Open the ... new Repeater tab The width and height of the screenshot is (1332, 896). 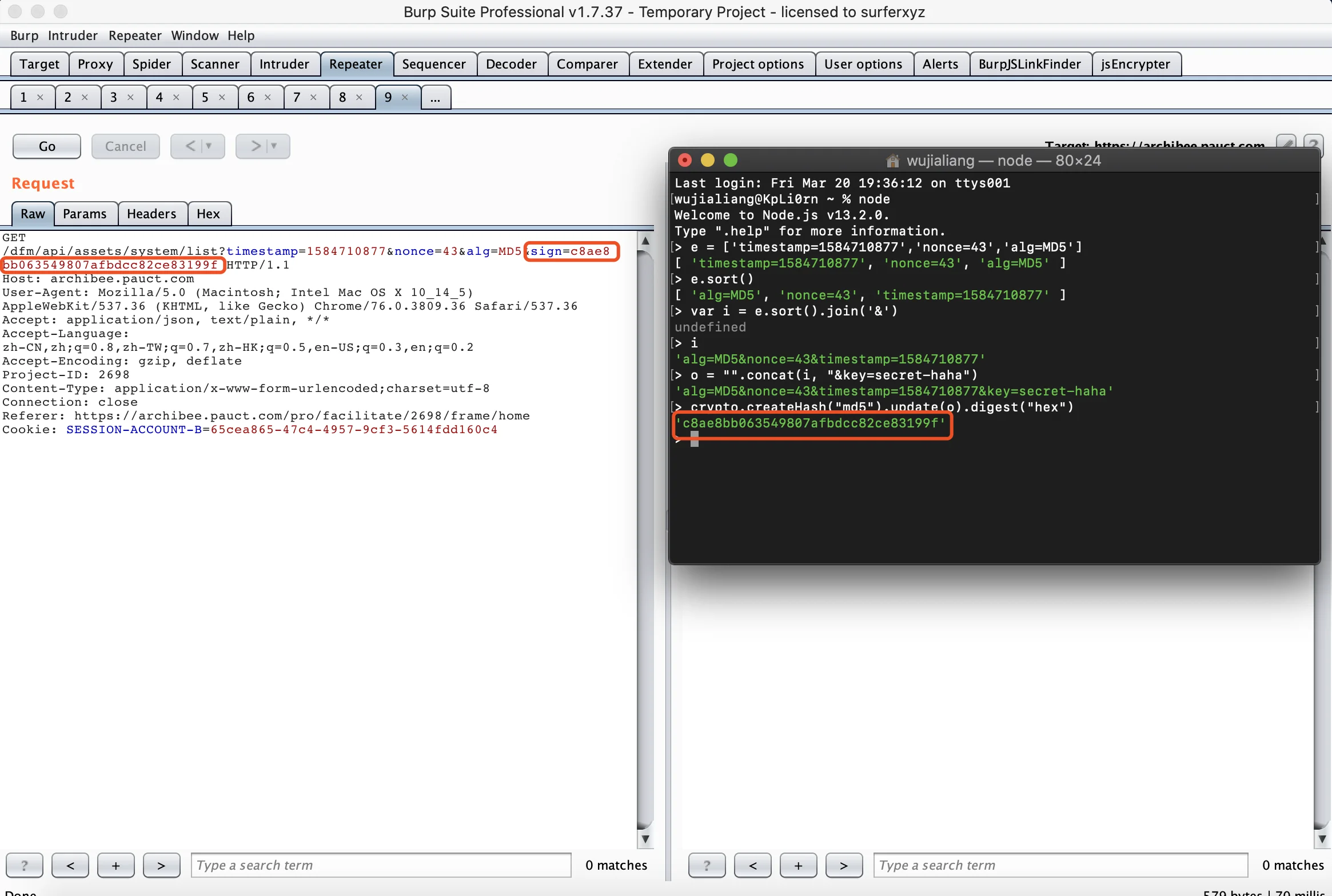click(x=436, y=97)
